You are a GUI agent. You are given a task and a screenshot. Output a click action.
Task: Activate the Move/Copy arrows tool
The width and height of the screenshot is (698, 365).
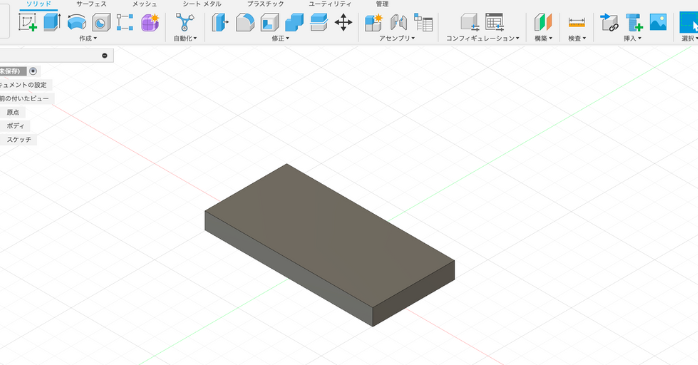[343, 22]
